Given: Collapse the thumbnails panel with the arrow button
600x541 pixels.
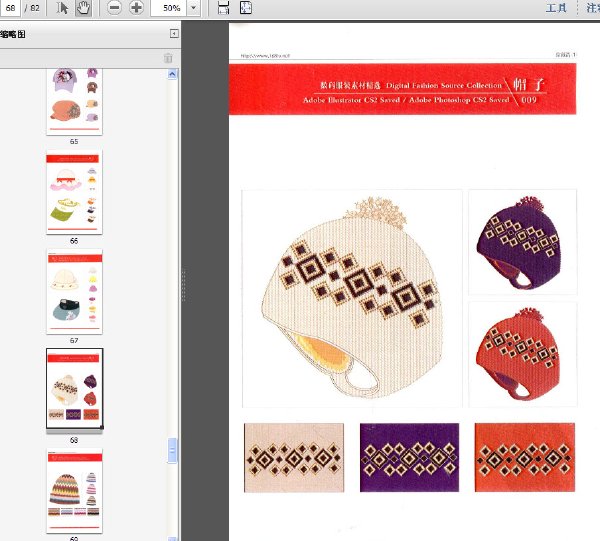Looking at the screenshot, I should 174,34.
